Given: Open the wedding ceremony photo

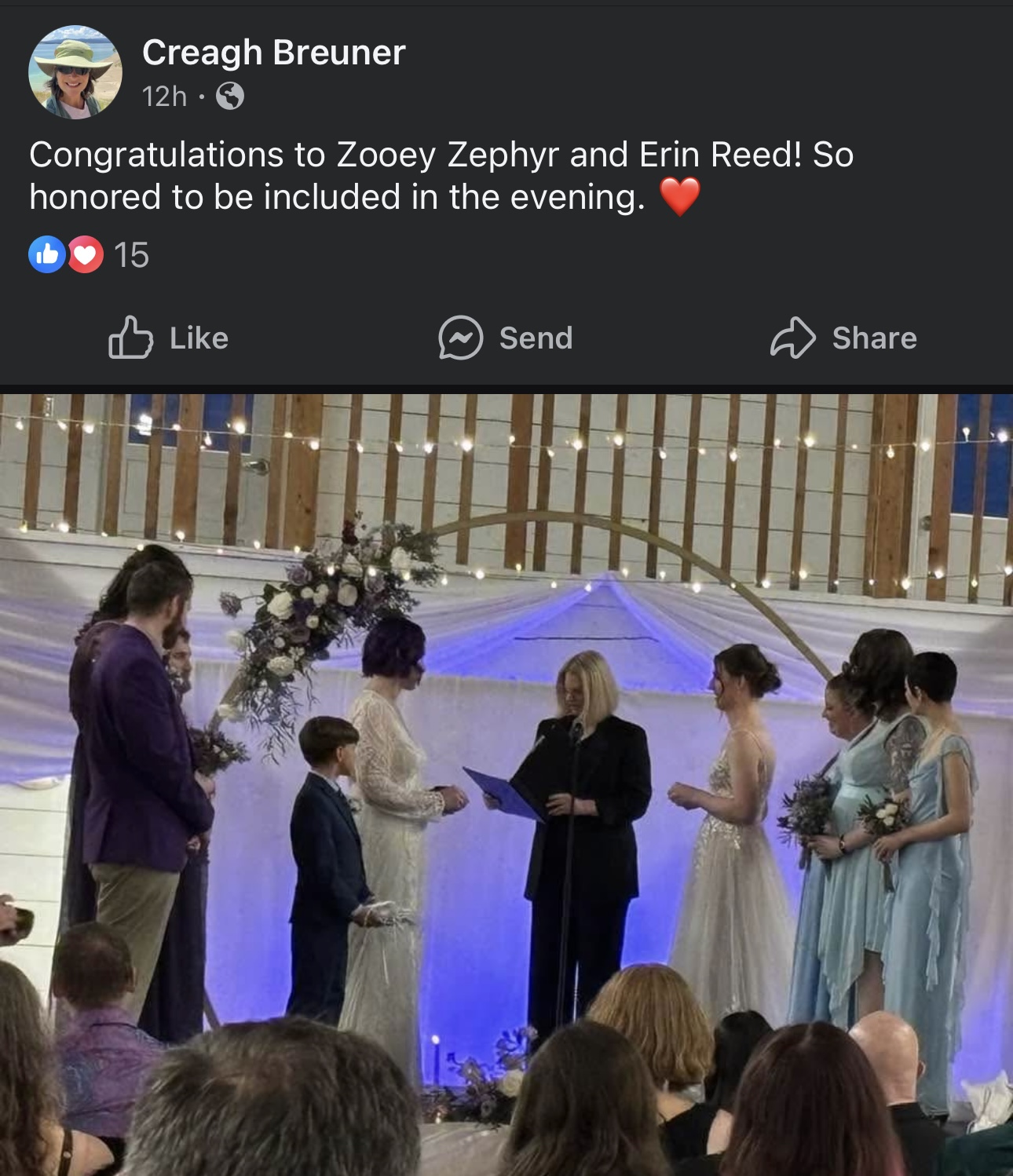Looking at the screenshot, I should (x=506, y=785).
